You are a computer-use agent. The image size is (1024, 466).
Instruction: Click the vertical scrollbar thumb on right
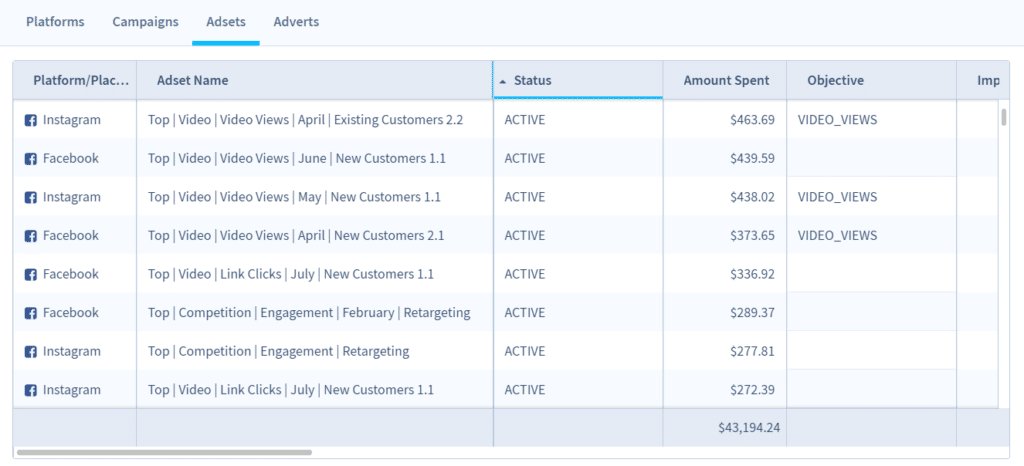pyautogui.click(x=1004, y=118)
